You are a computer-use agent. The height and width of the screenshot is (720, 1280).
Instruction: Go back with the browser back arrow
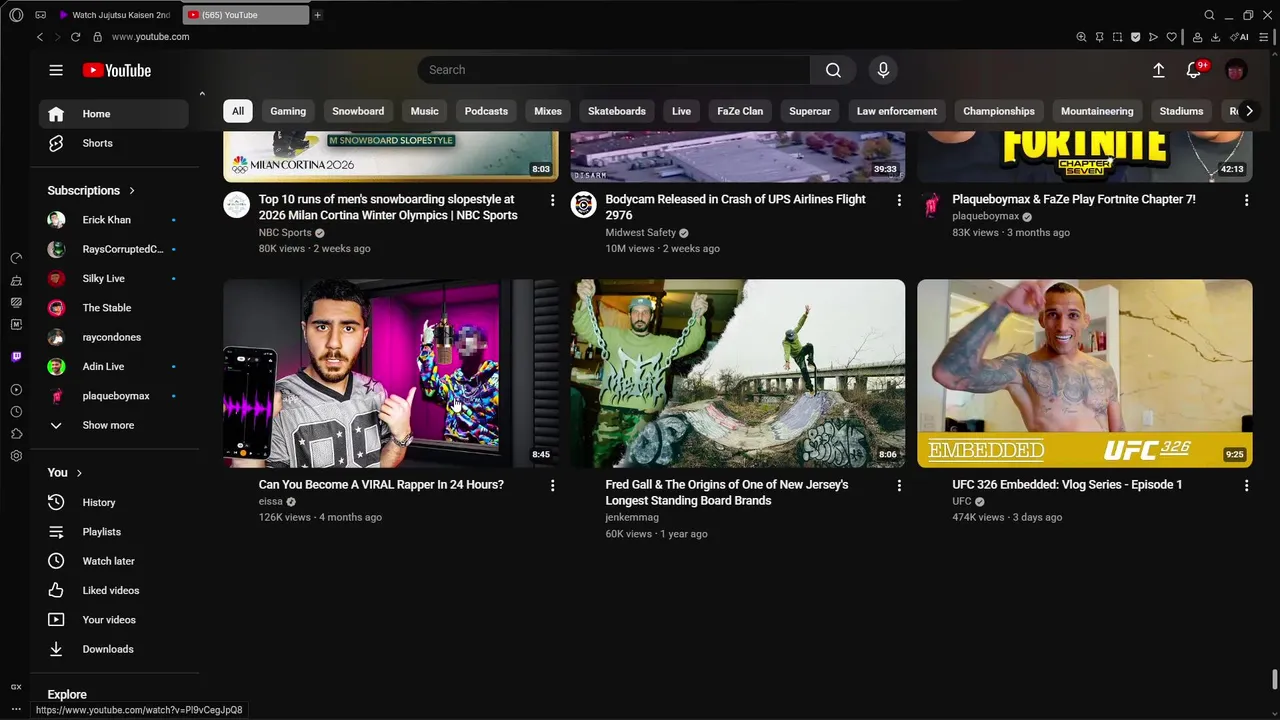pos(40,37)
